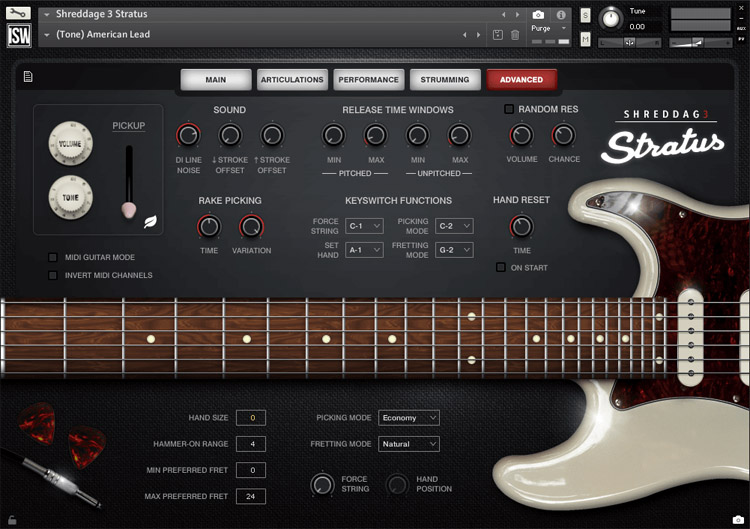Click the camera icon at bottom right
The image size is (750, 529).
pyautogui.click(x=738, y=520)
